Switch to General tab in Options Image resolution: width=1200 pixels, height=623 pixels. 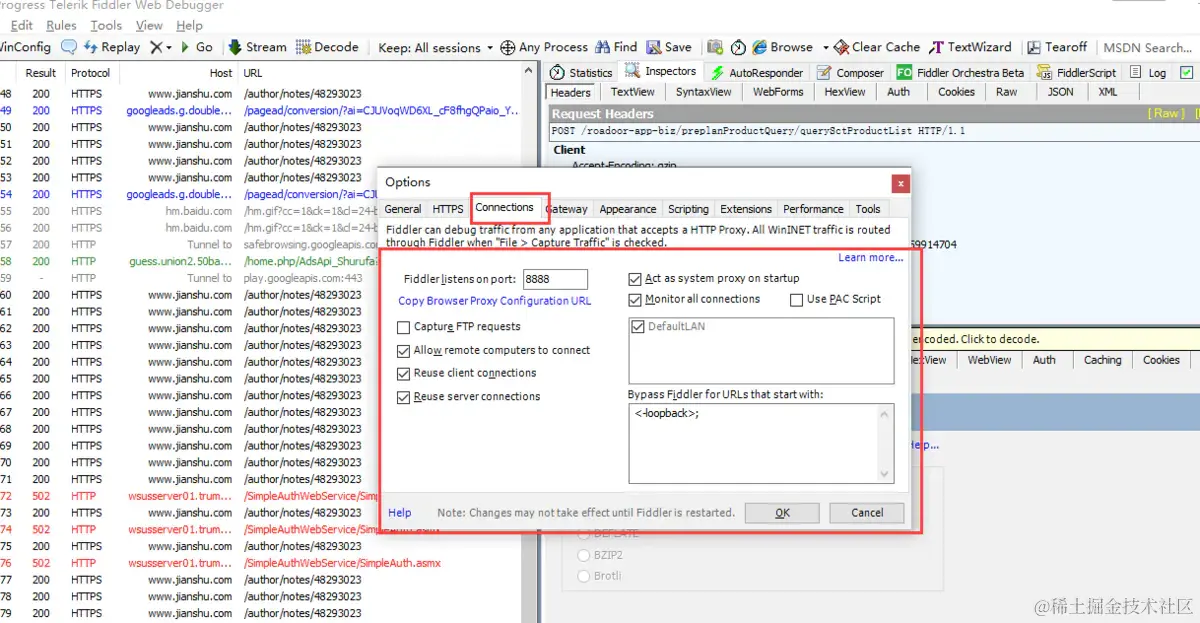point(403,209)
